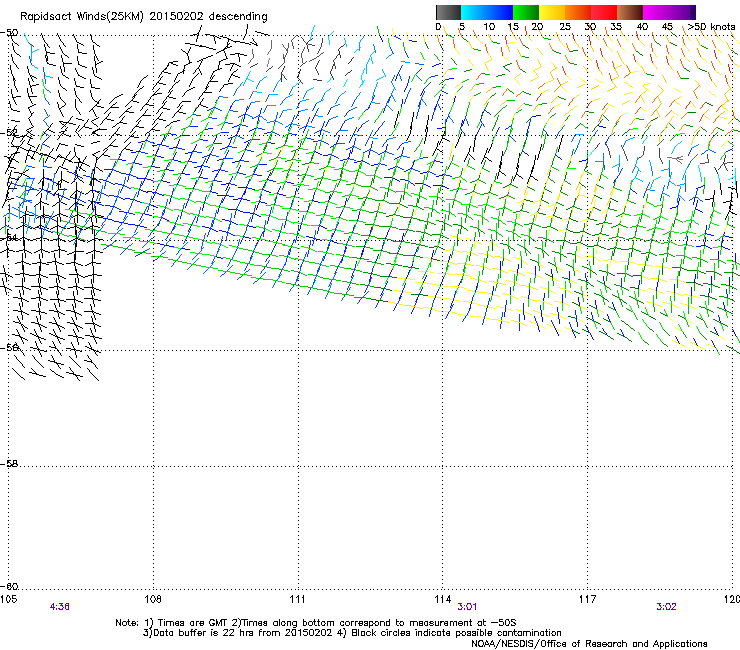This screenshot has width=740, height=650.
Task: Click the blue 10-15 knots color swatch
Action: (500, 12)
